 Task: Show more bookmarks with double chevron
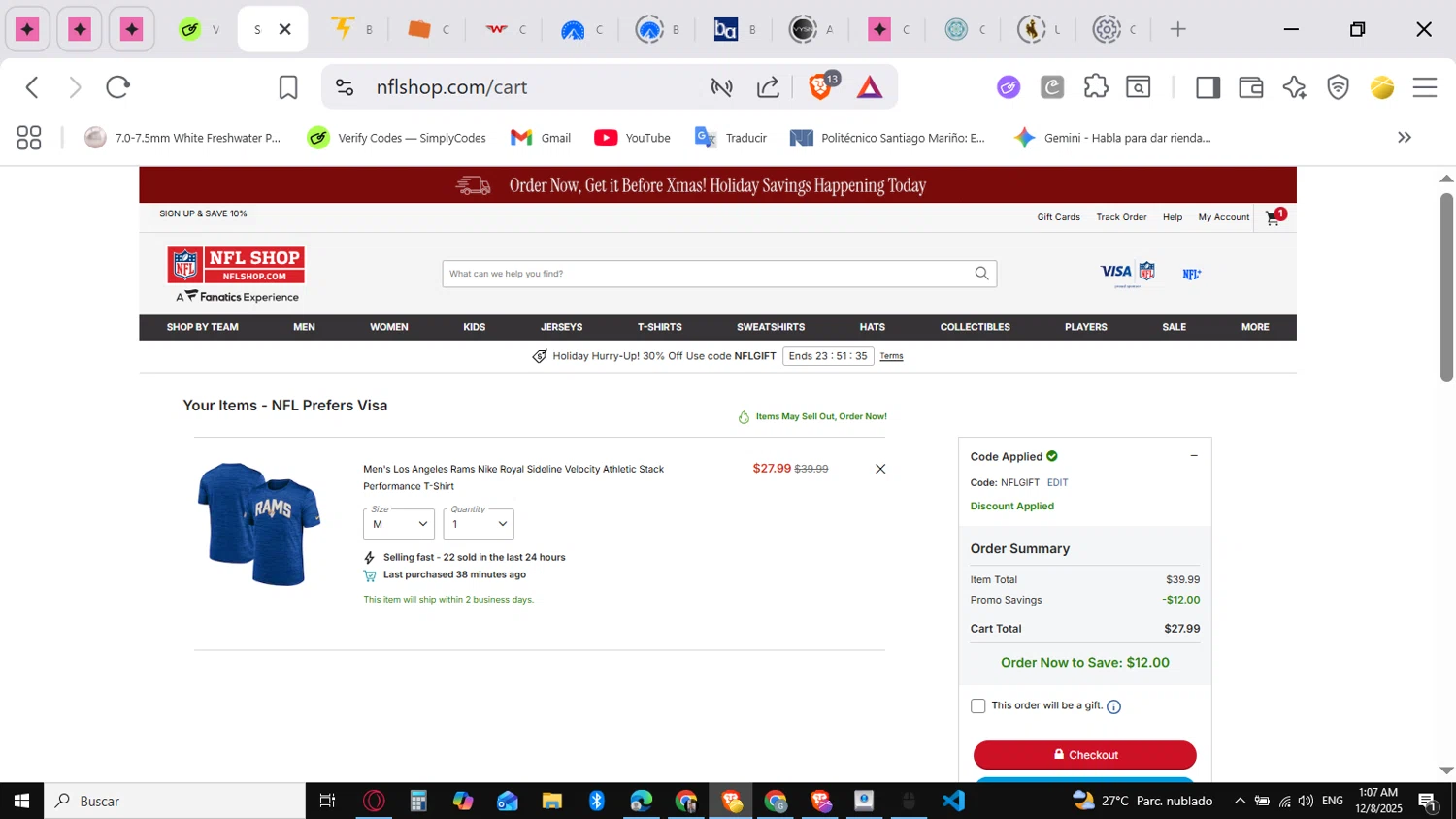click(1405, 138)
